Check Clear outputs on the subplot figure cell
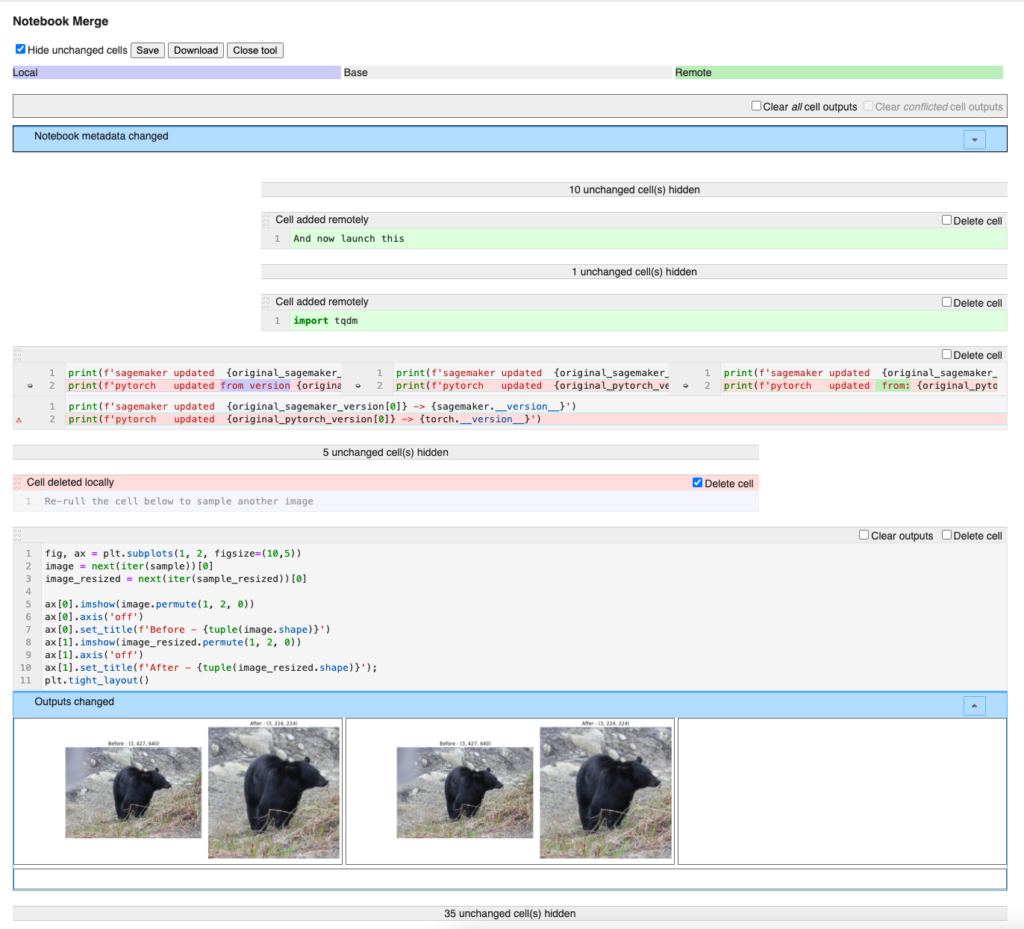Screen dimensions: 1024x929 pos(864,535)
